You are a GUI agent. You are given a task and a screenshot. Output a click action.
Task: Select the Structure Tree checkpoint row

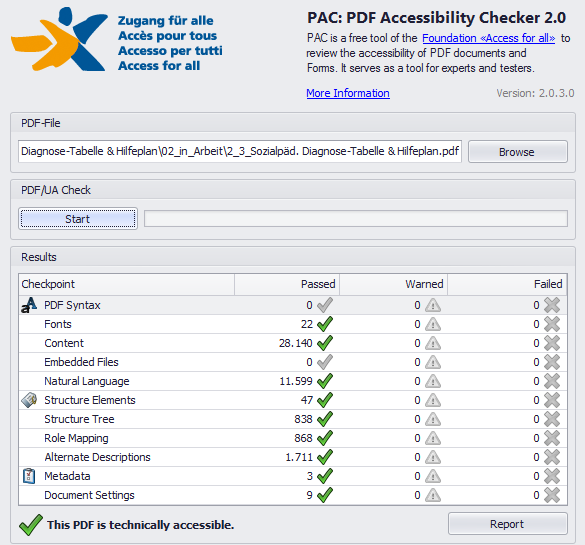293,419
